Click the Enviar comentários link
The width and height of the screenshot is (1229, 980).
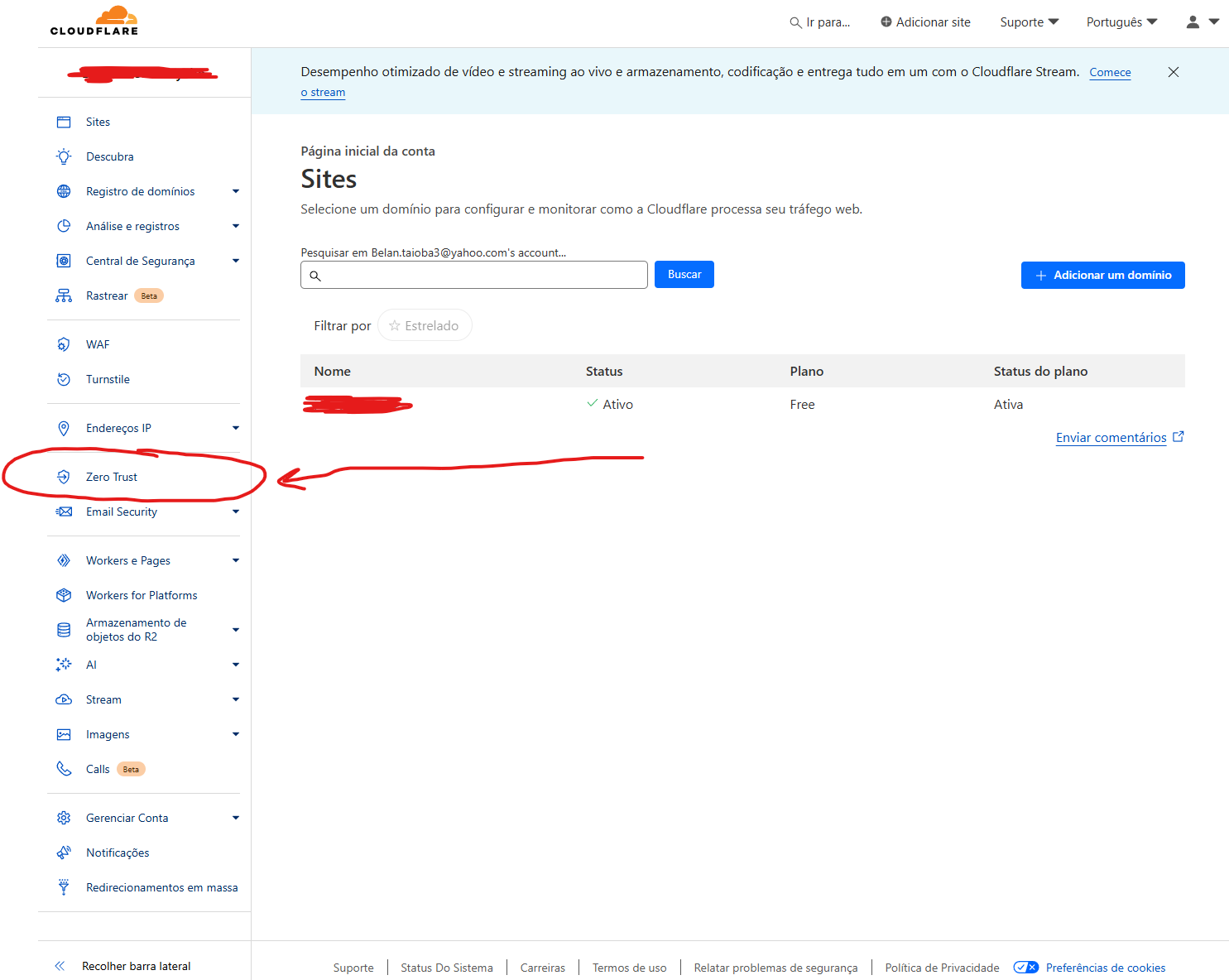coord(1120,438)
